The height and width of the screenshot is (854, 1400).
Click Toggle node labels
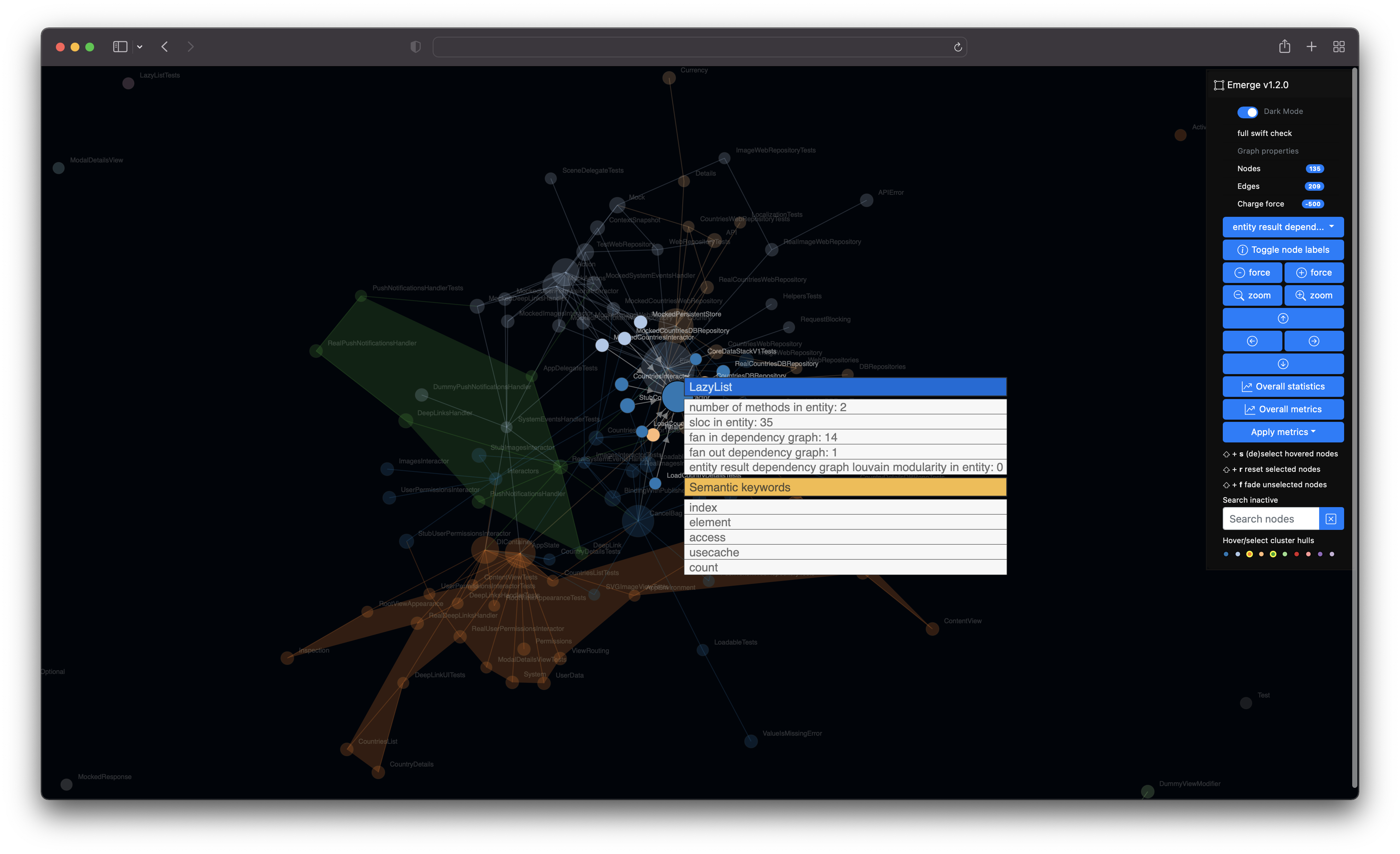pyautogui.click(x=1283, y=249)
